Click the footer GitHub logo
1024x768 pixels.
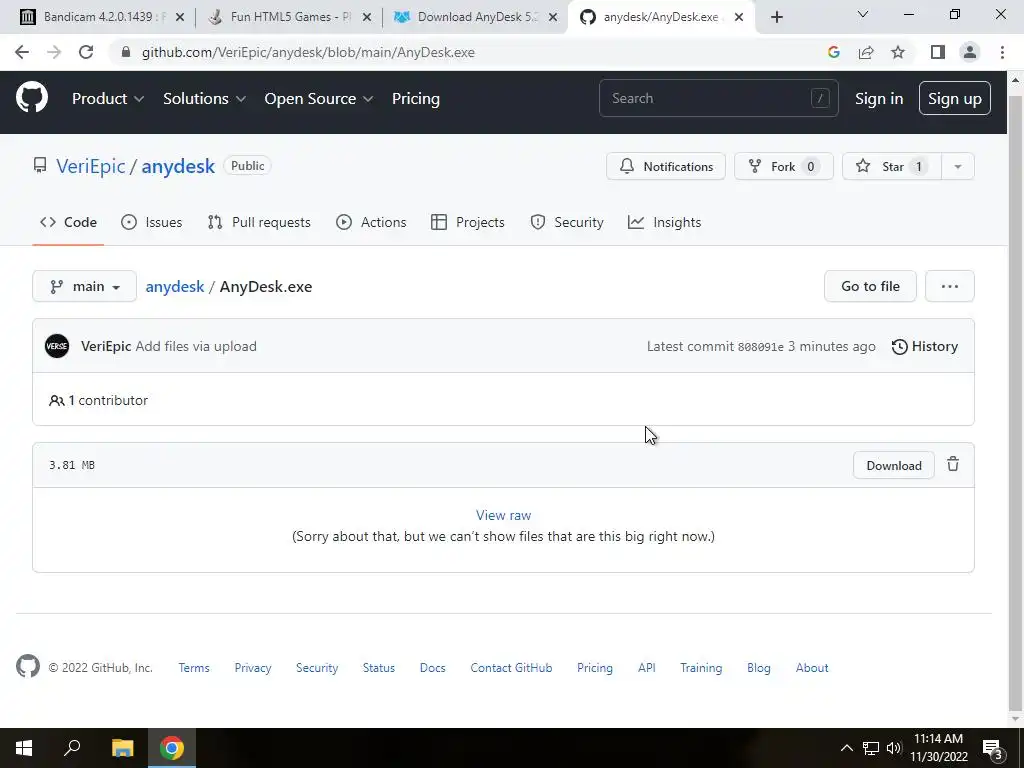[x=28, y=667]
